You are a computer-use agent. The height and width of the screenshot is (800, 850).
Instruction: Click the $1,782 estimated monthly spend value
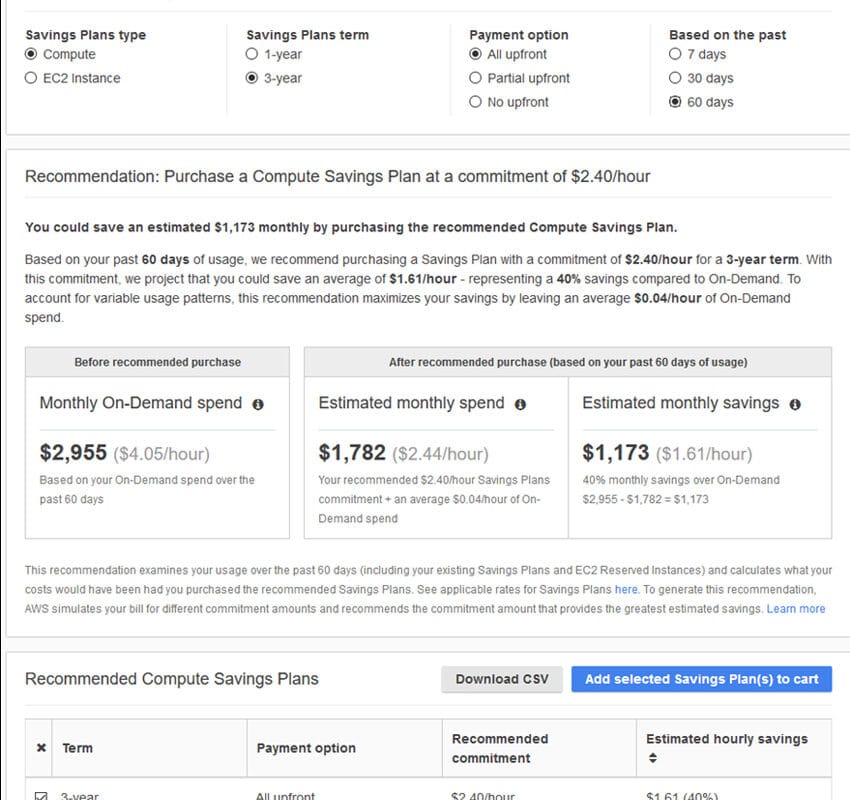coord(352,453)
